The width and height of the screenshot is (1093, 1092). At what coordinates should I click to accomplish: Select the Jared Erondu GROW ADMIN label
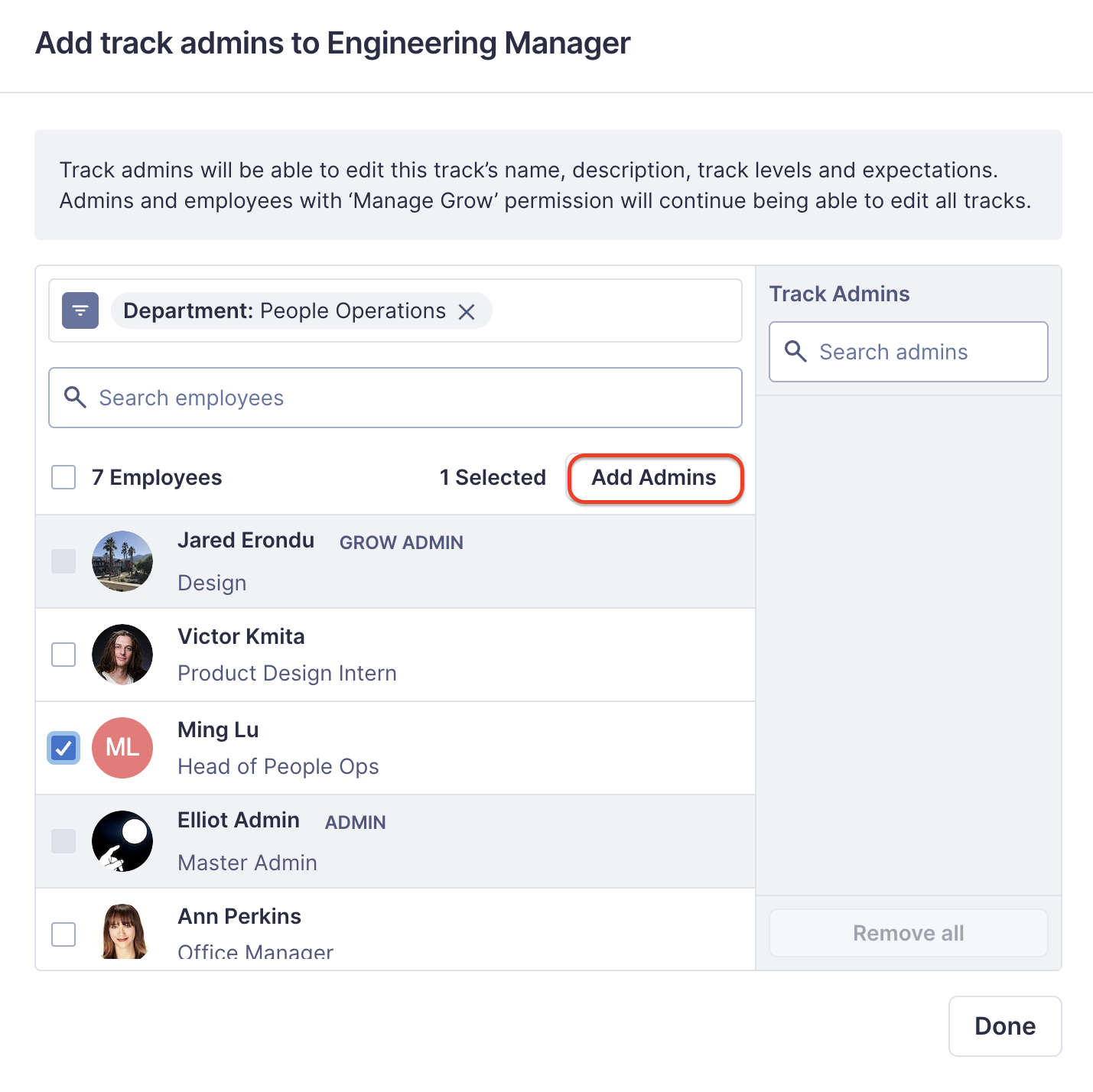point(401,542)
